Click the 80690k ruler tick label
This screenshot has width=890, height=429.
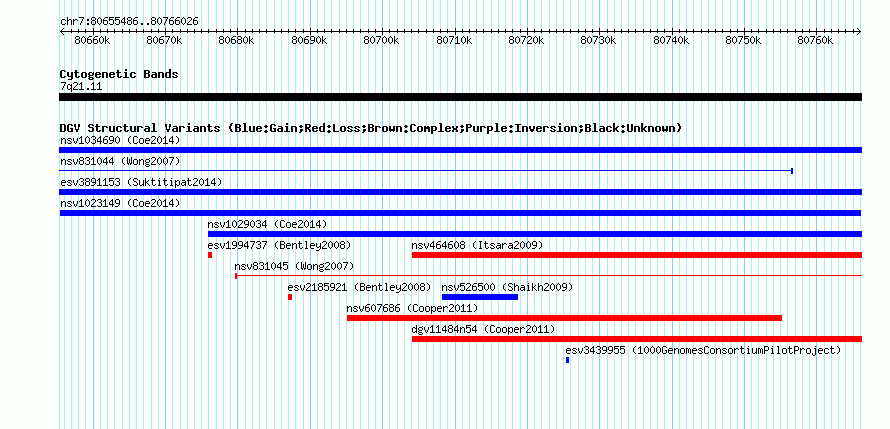309,40
